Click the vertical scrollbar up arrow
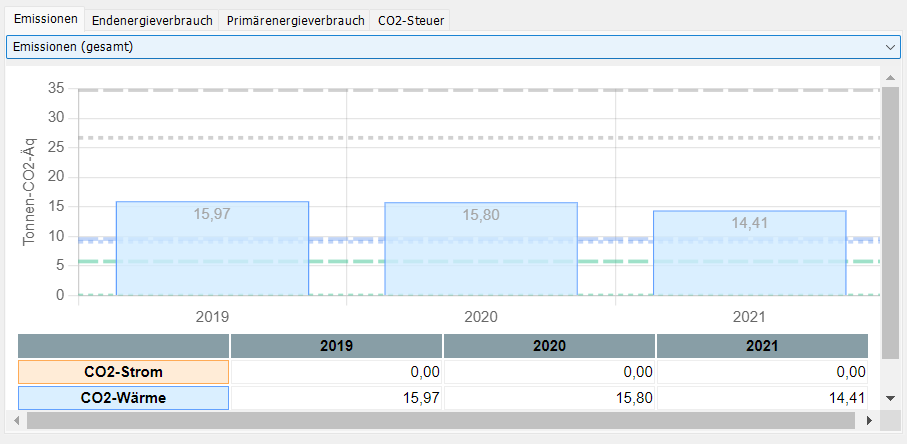Screen dimensions: 907x444 [890, 78]
